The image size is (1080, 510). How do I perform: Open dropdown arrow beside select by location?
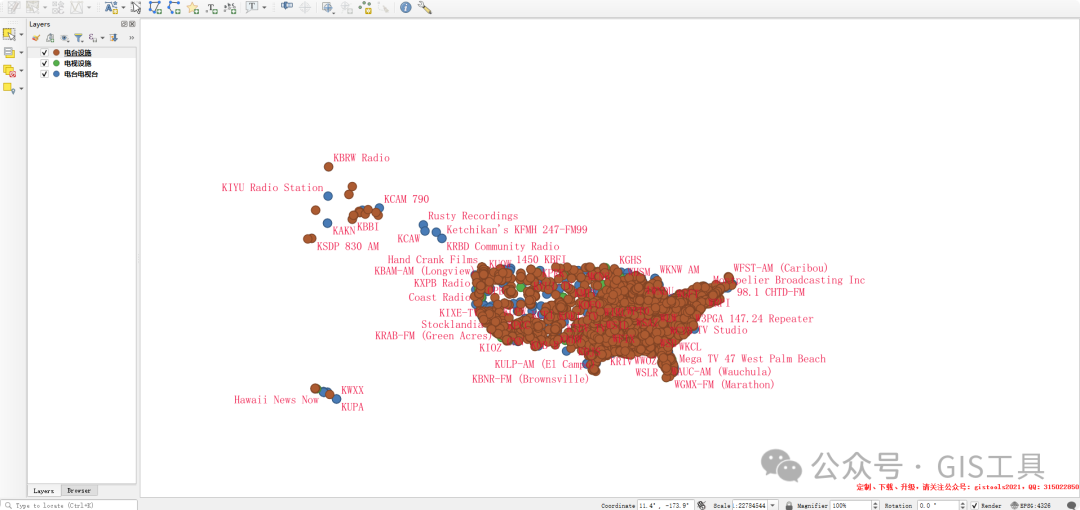click(x=21, y=88)
